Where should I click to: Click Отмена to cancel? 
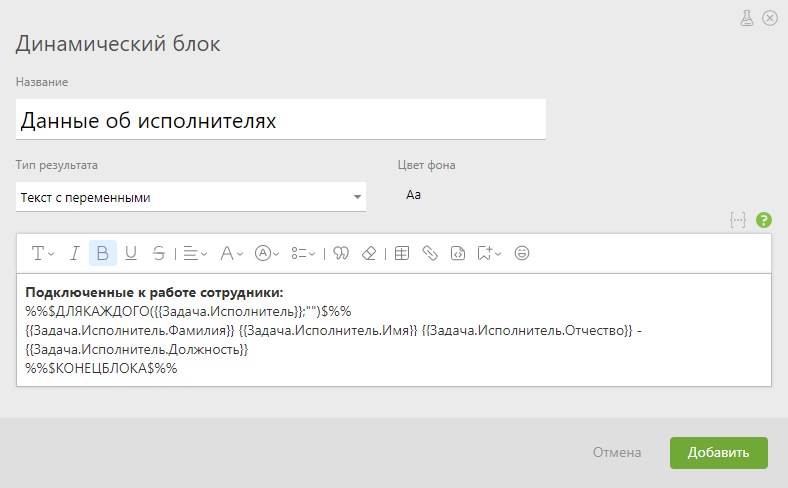(617, 452)
